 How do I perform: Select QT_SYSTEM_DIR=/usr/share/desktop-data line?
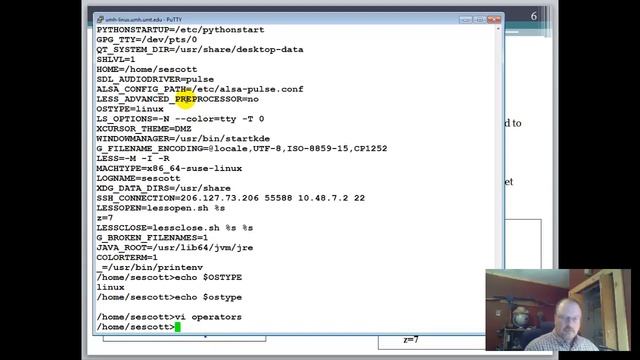[x=200, y=49]
